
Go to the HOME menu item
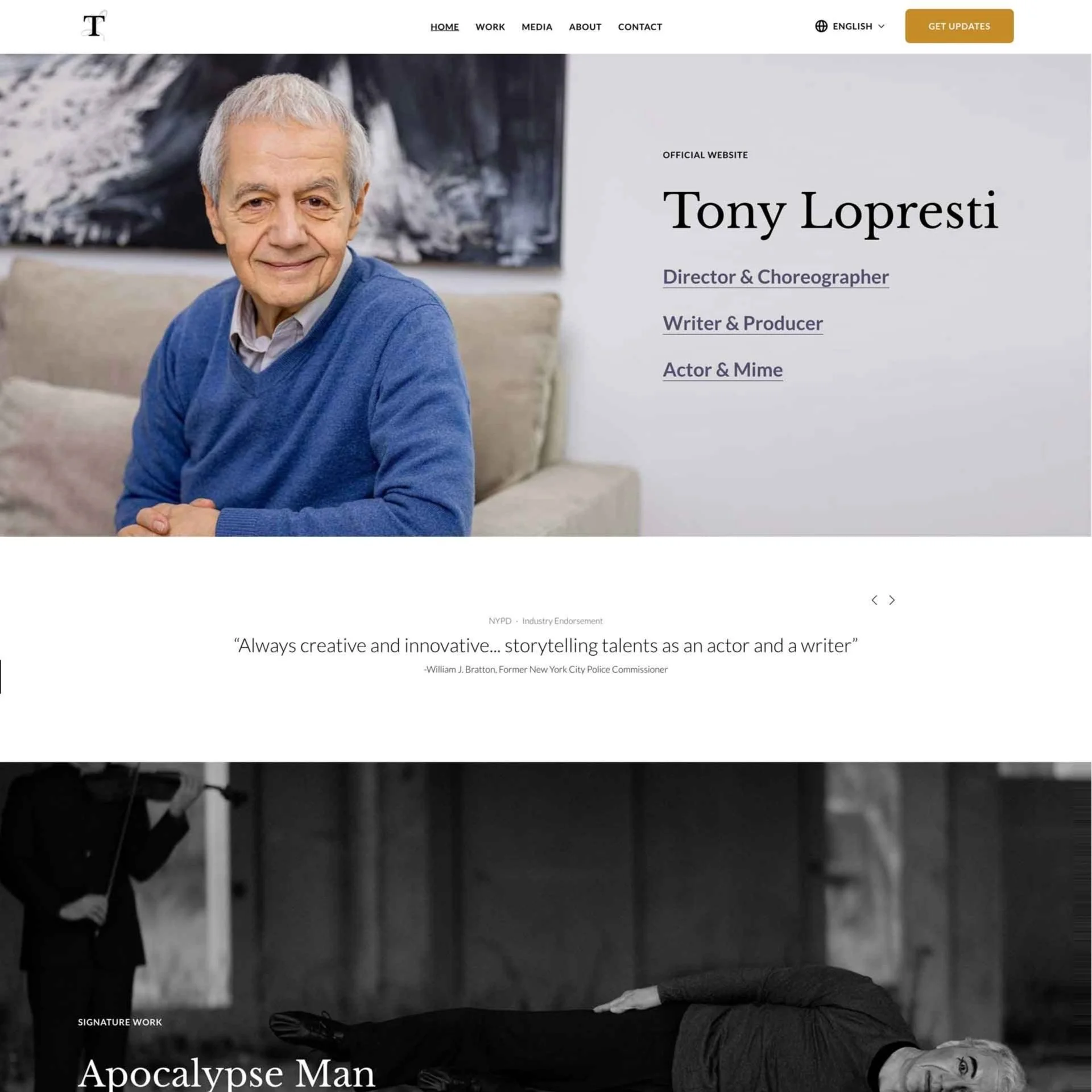coord(445,27)
